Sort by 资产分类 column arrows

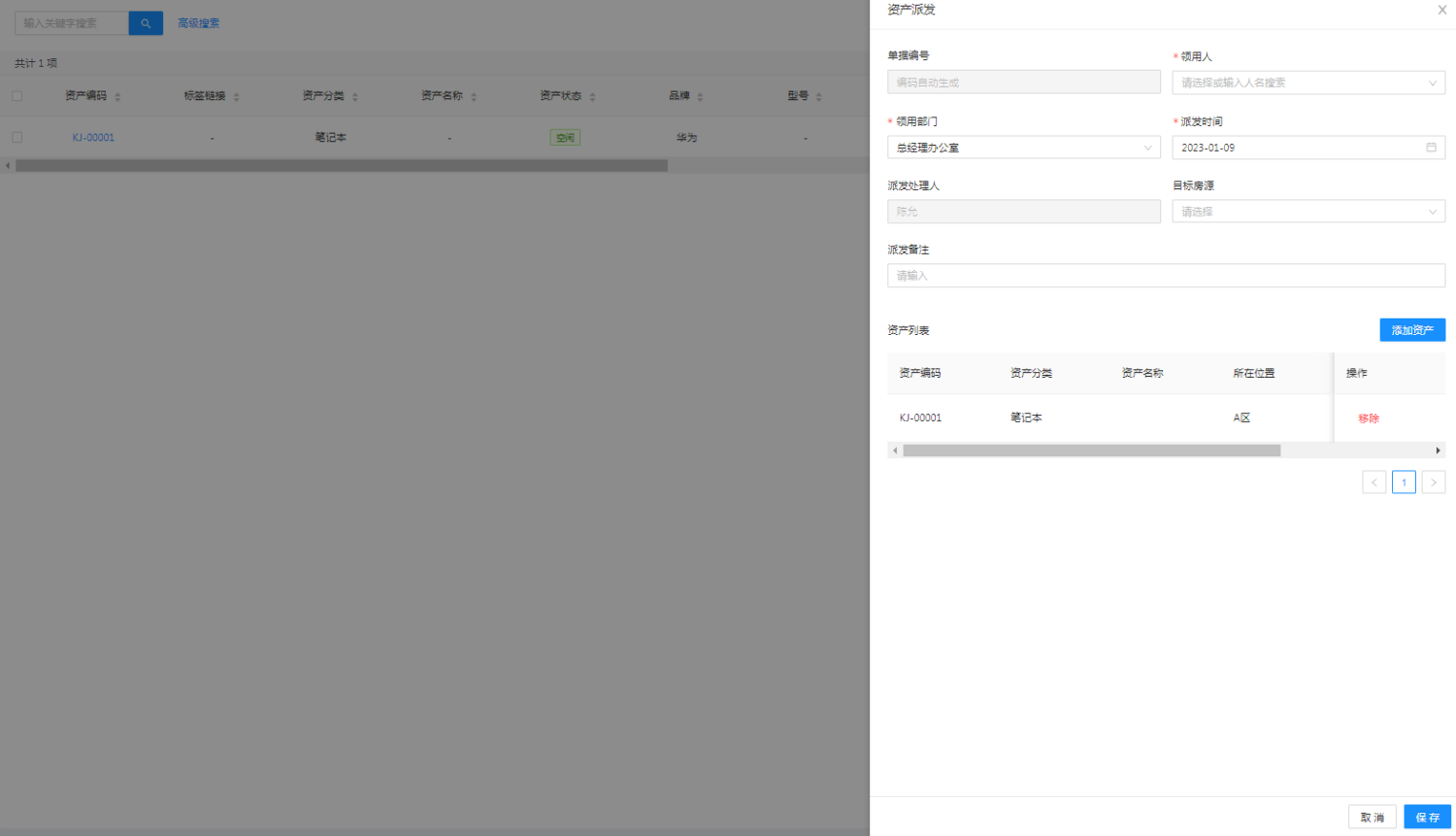(x=355, y=97)
